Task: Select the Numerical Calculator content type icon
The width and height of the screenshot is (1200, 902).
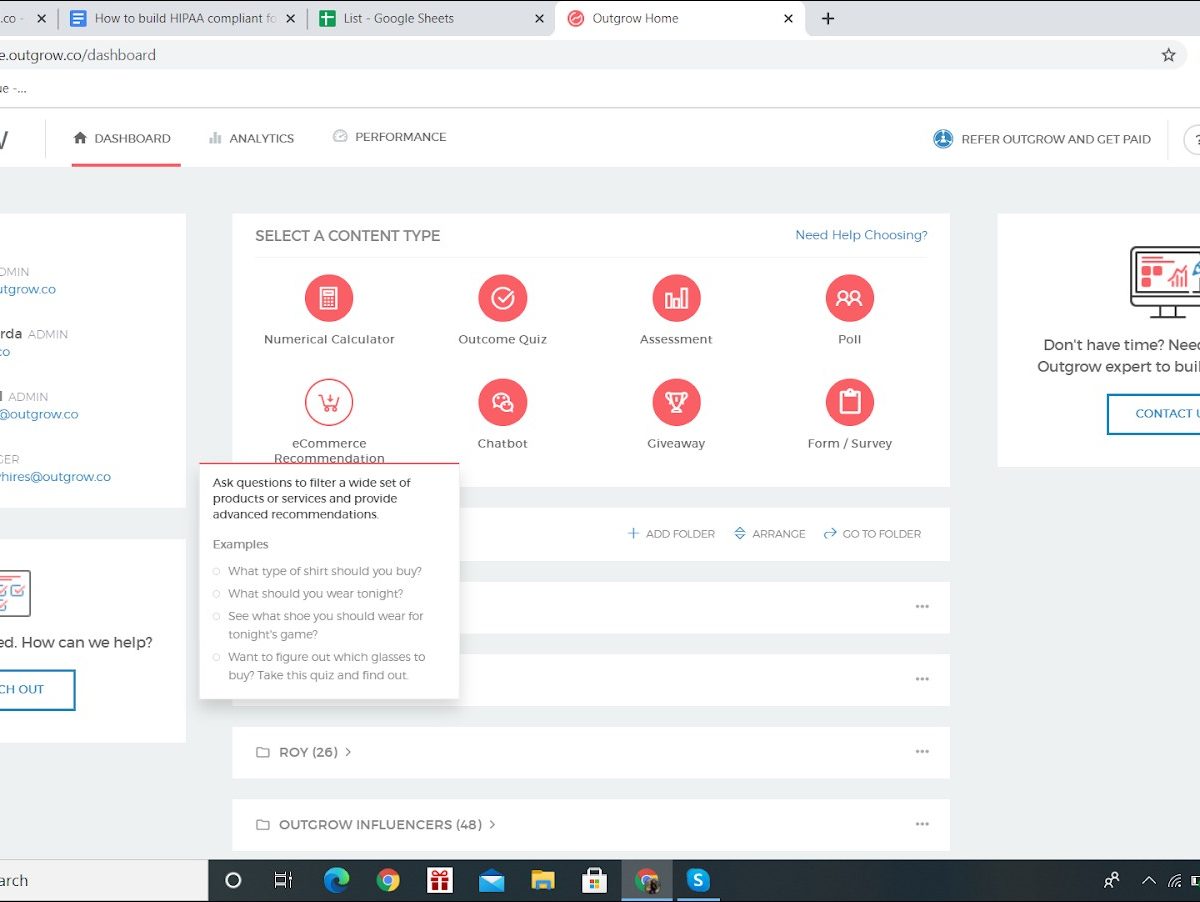Action: tap(328, 298)
